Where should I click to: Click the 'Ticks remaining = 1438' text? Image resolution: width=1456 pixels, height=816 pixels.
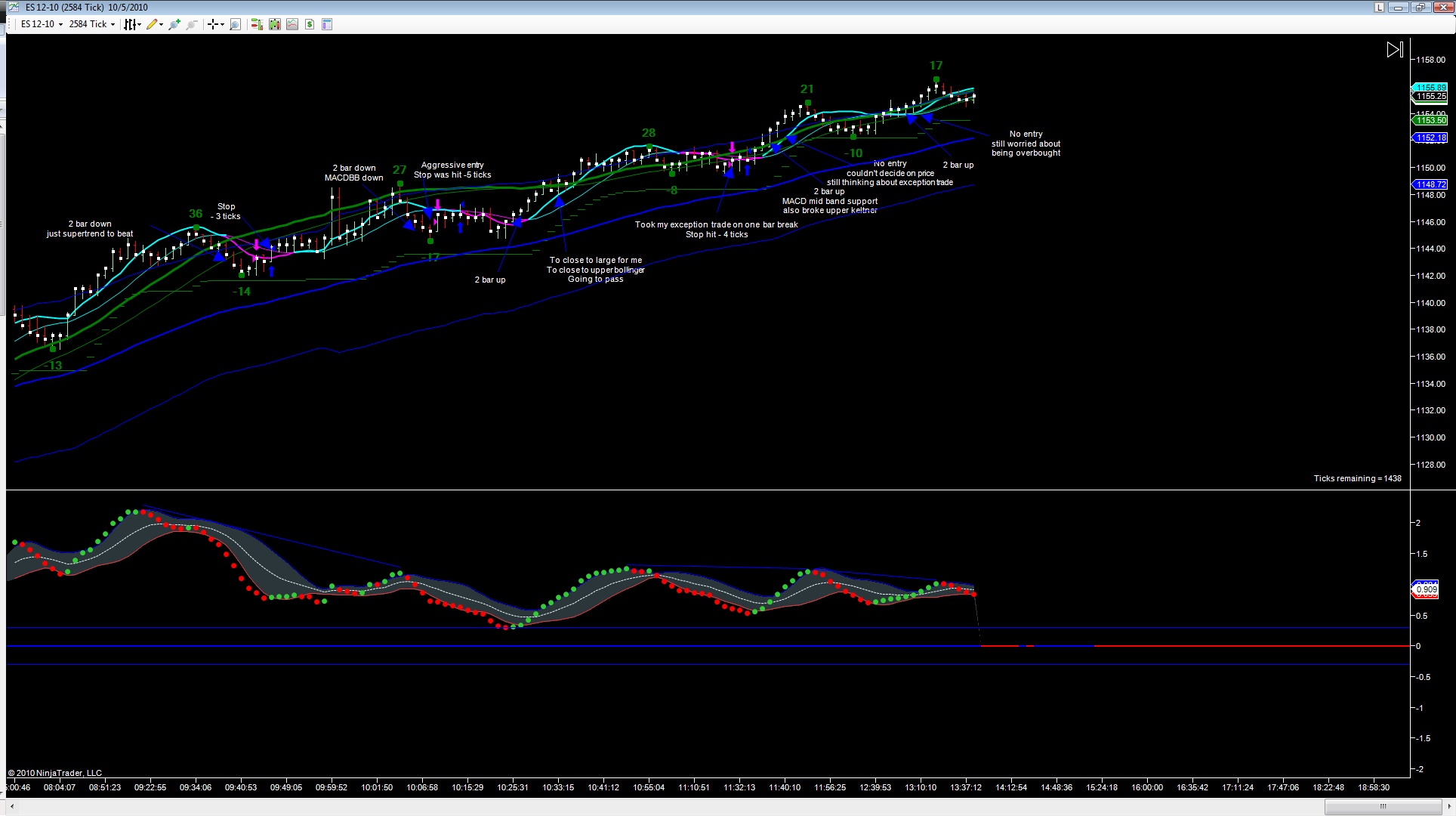click(1357, 478)
